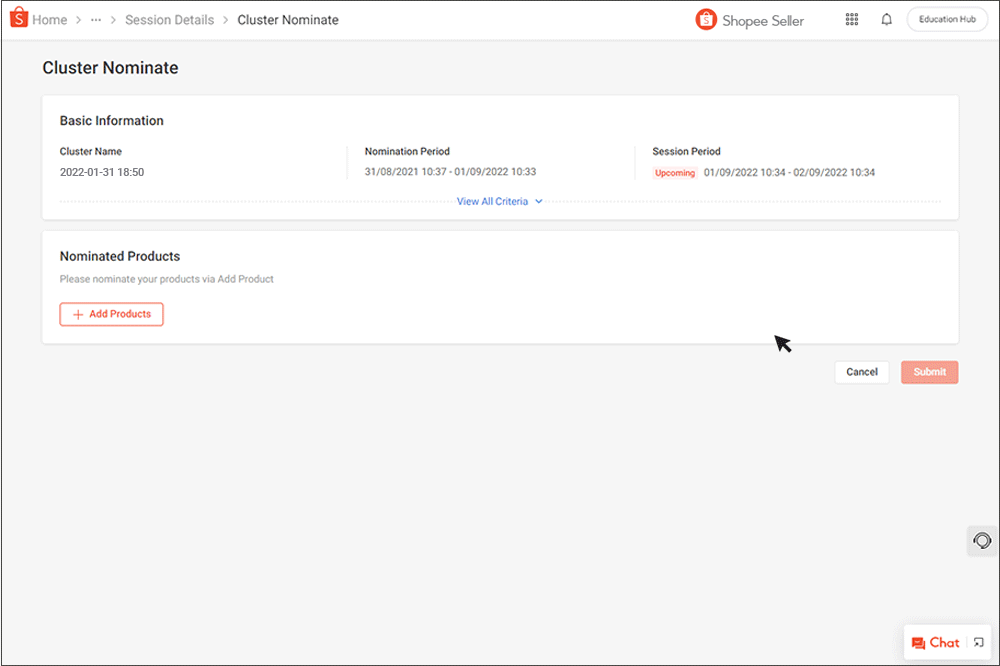The height and width of the screenshot is (666, 1000).
Task: Expand the collapsed breadcrumb ellipsis
Action: pyautogui.click(x=95, y=19)
